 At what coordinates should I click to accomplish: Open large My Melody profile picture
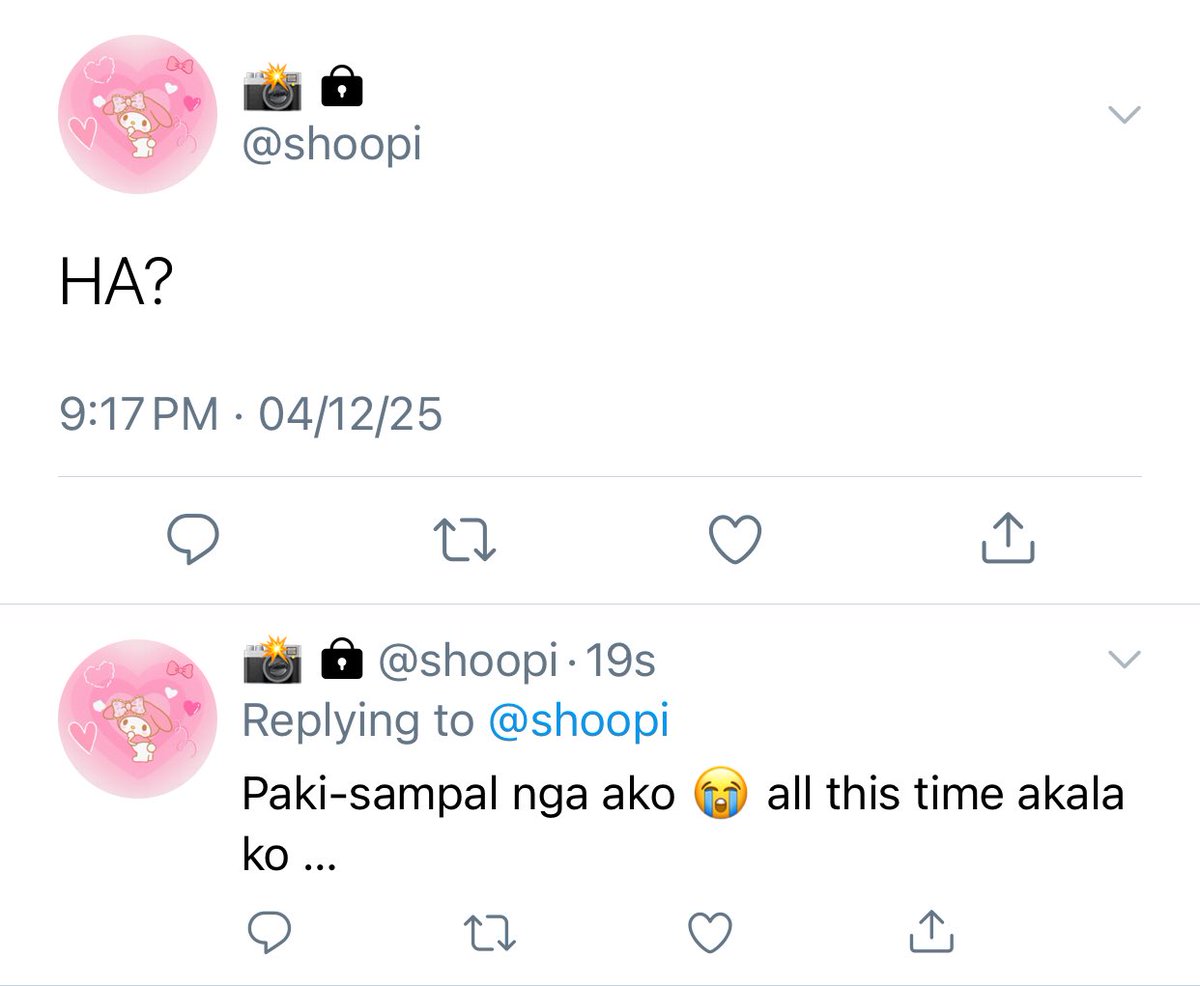click(x=139, y=113)
